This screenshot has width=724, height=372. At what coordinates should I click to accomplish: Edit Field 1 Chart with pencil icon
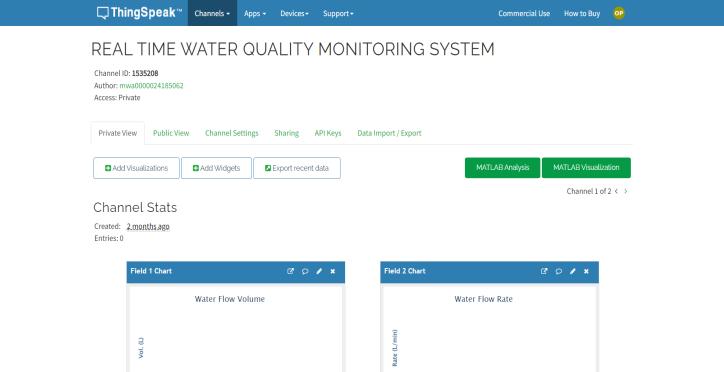[319, 271]
